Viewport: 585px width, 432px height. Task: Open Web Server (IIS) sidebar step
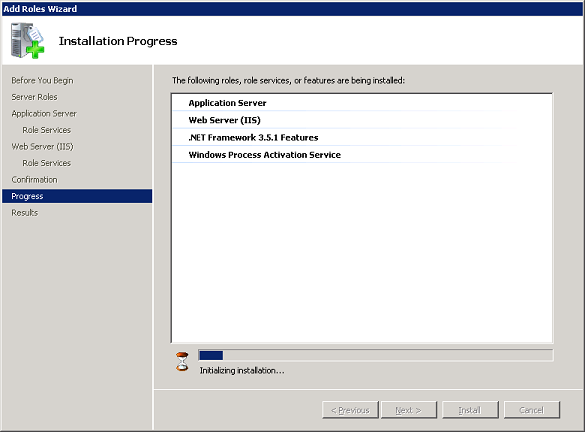click(43, 147)
